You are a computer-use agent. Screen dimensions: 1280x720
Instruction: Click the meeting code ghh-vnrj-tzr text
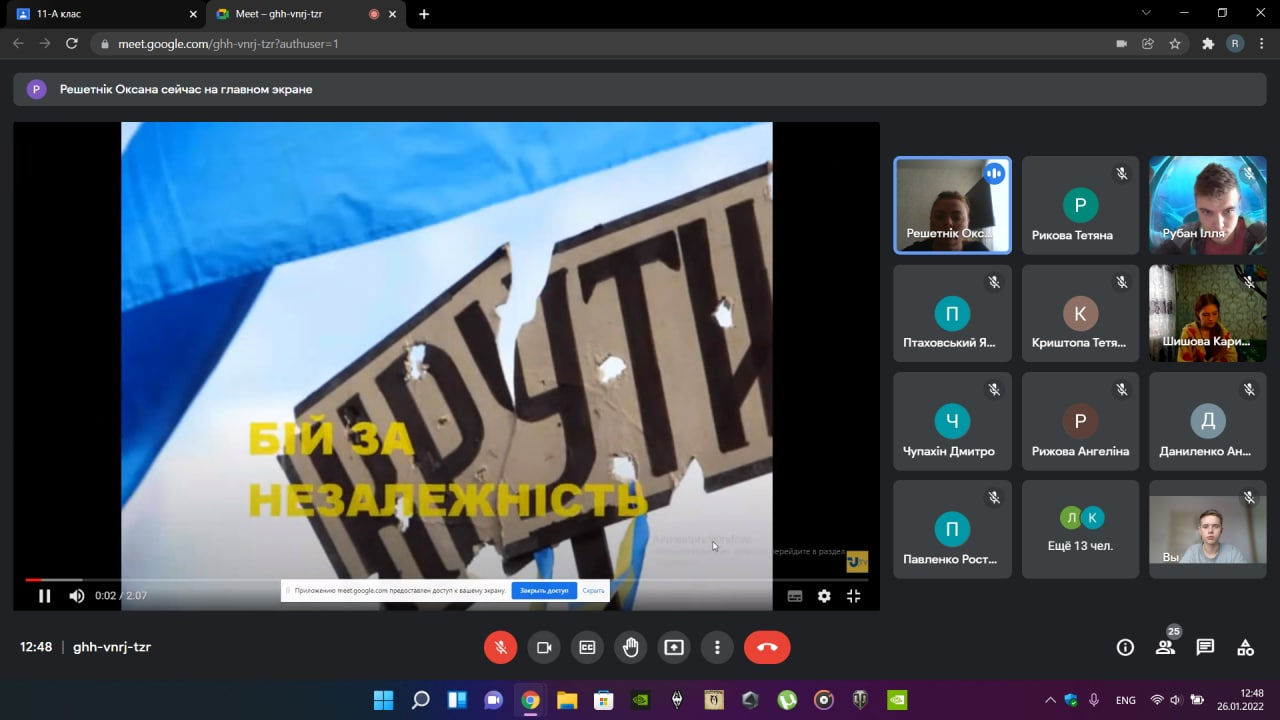(x=112, y=647)
